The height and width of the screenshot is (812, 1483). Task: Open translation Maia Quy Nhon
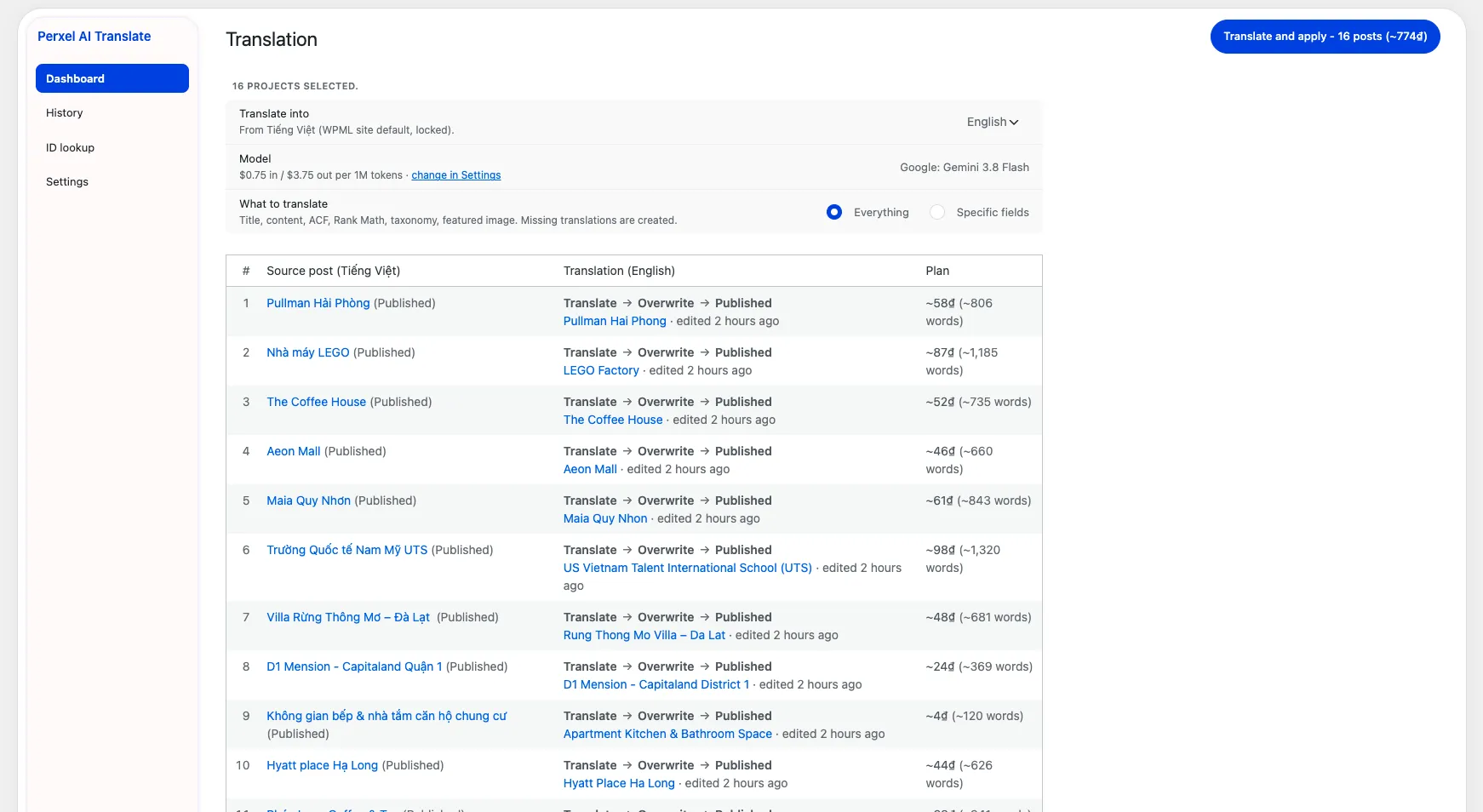605,518
